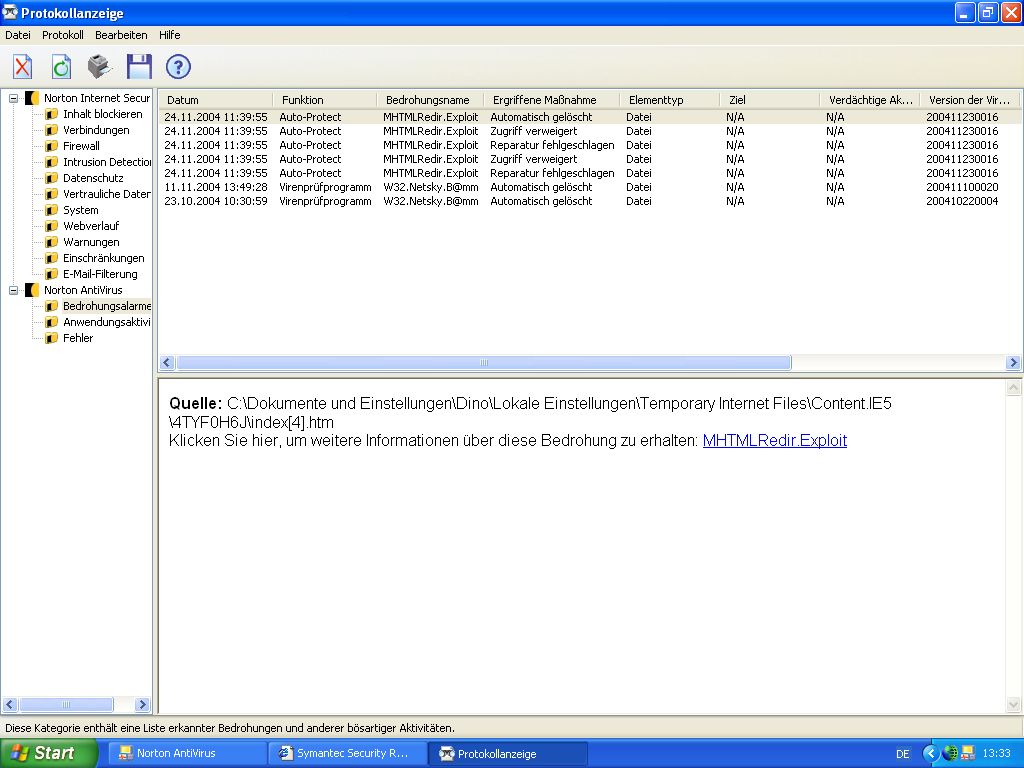Click the Norton Internet Security node icon
Screen dimensions: 1024x768
[32, 98]
